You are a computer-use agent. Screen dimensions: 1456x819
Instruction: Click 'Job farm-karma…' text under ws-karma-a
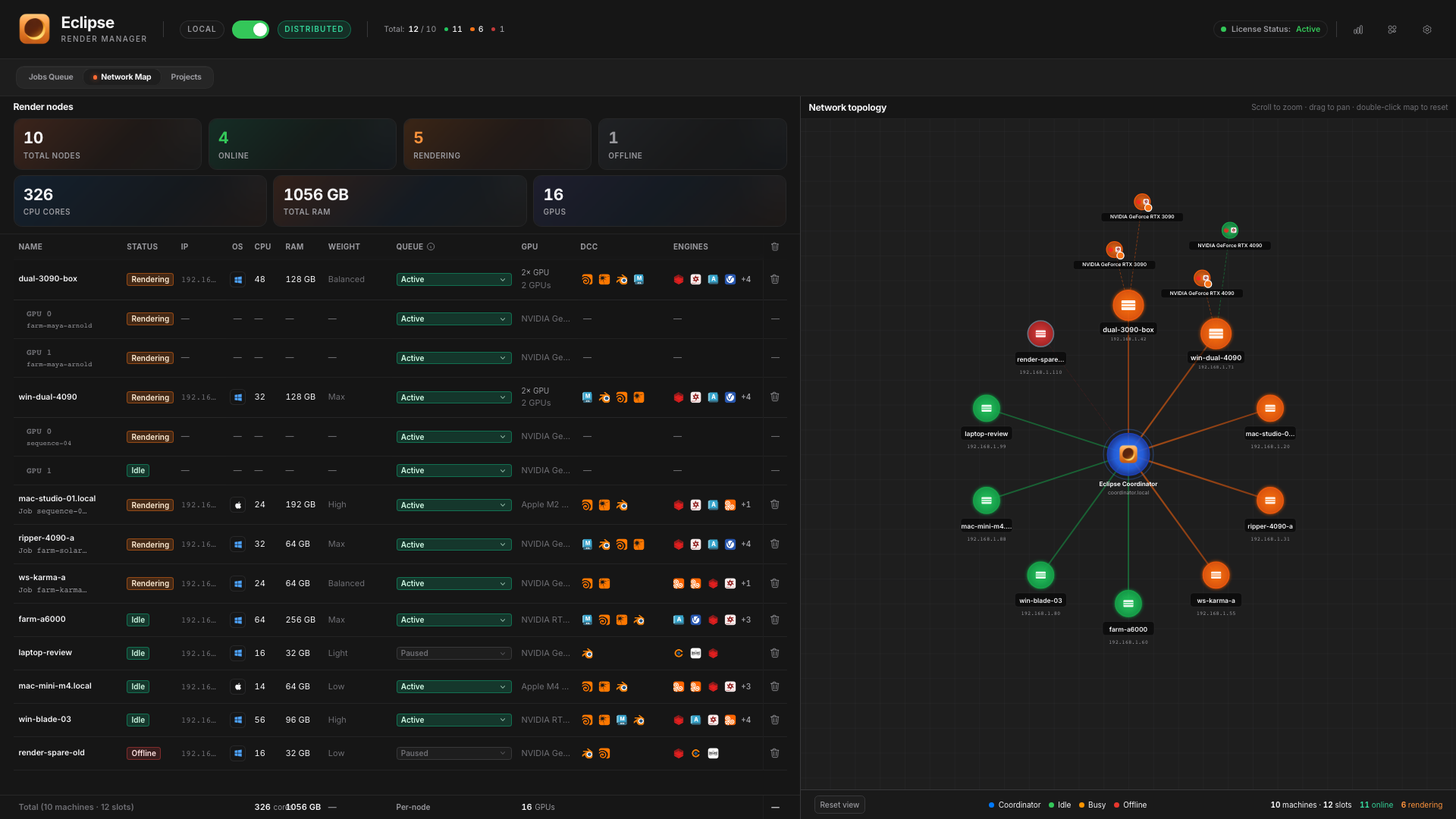tap(52, 590)
